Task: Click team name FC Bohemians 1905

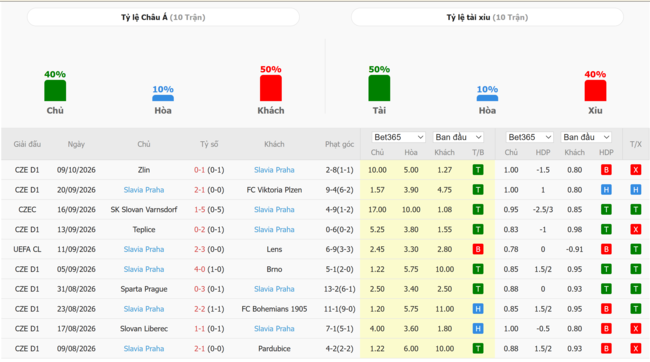Action: click(x=274, y=309)
